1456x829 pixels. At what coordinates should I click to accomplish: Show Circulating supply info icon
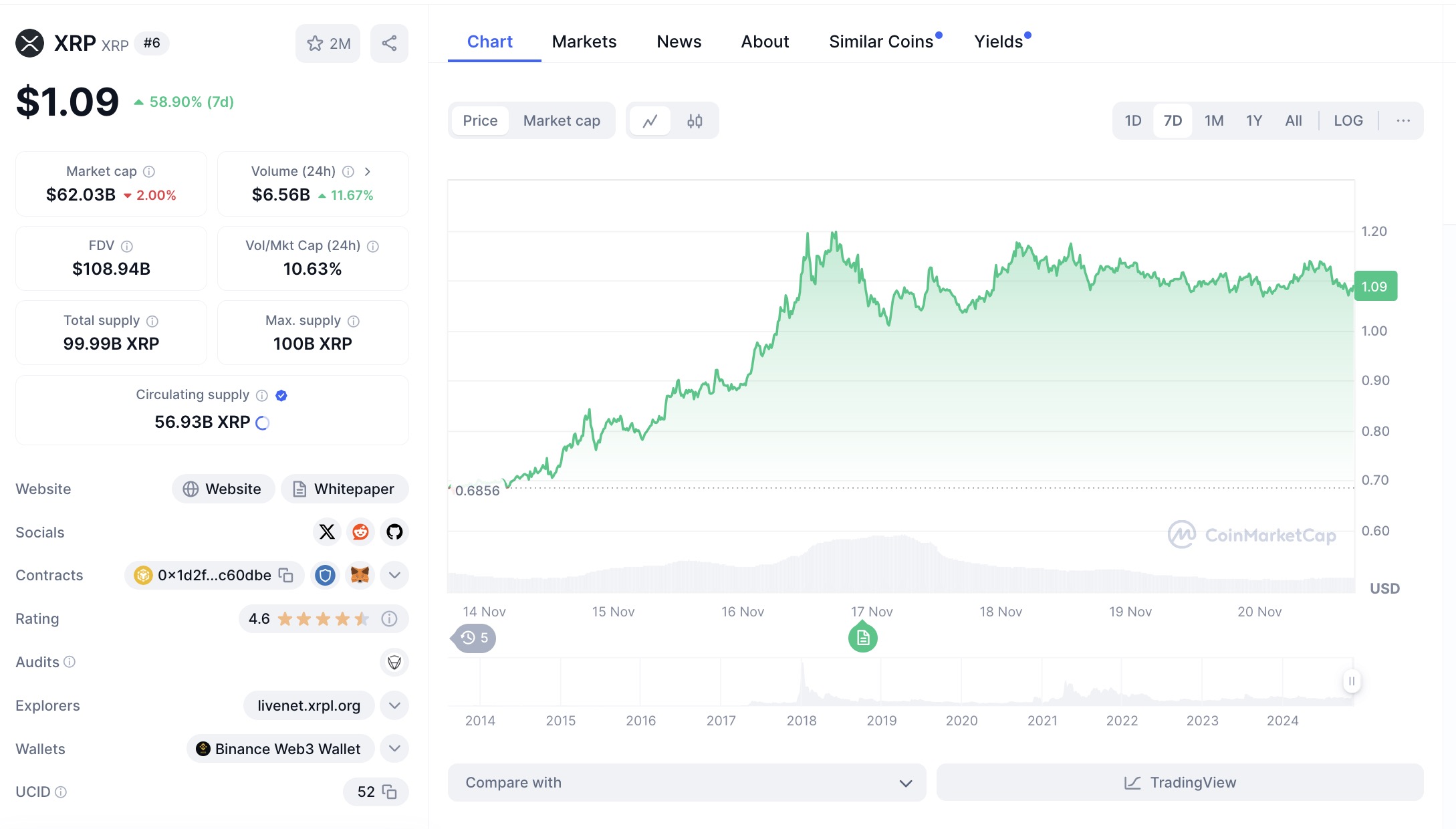[262, 395]
